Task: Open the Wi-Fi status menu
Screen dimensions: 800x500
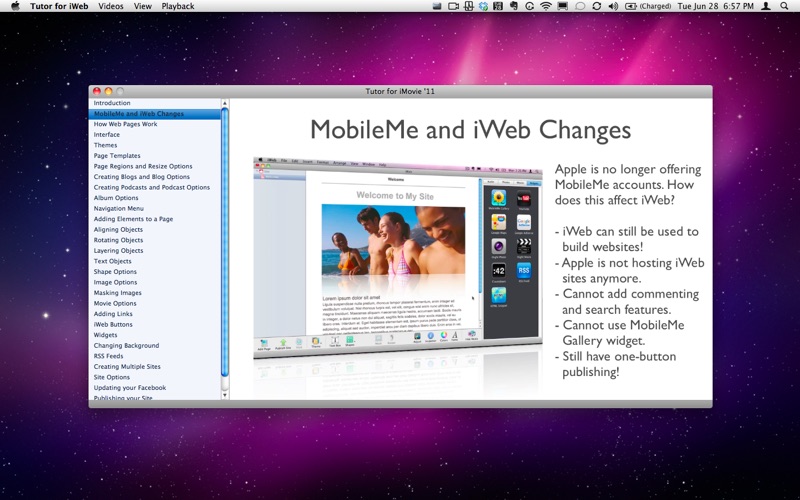Action: pos(546,6)
